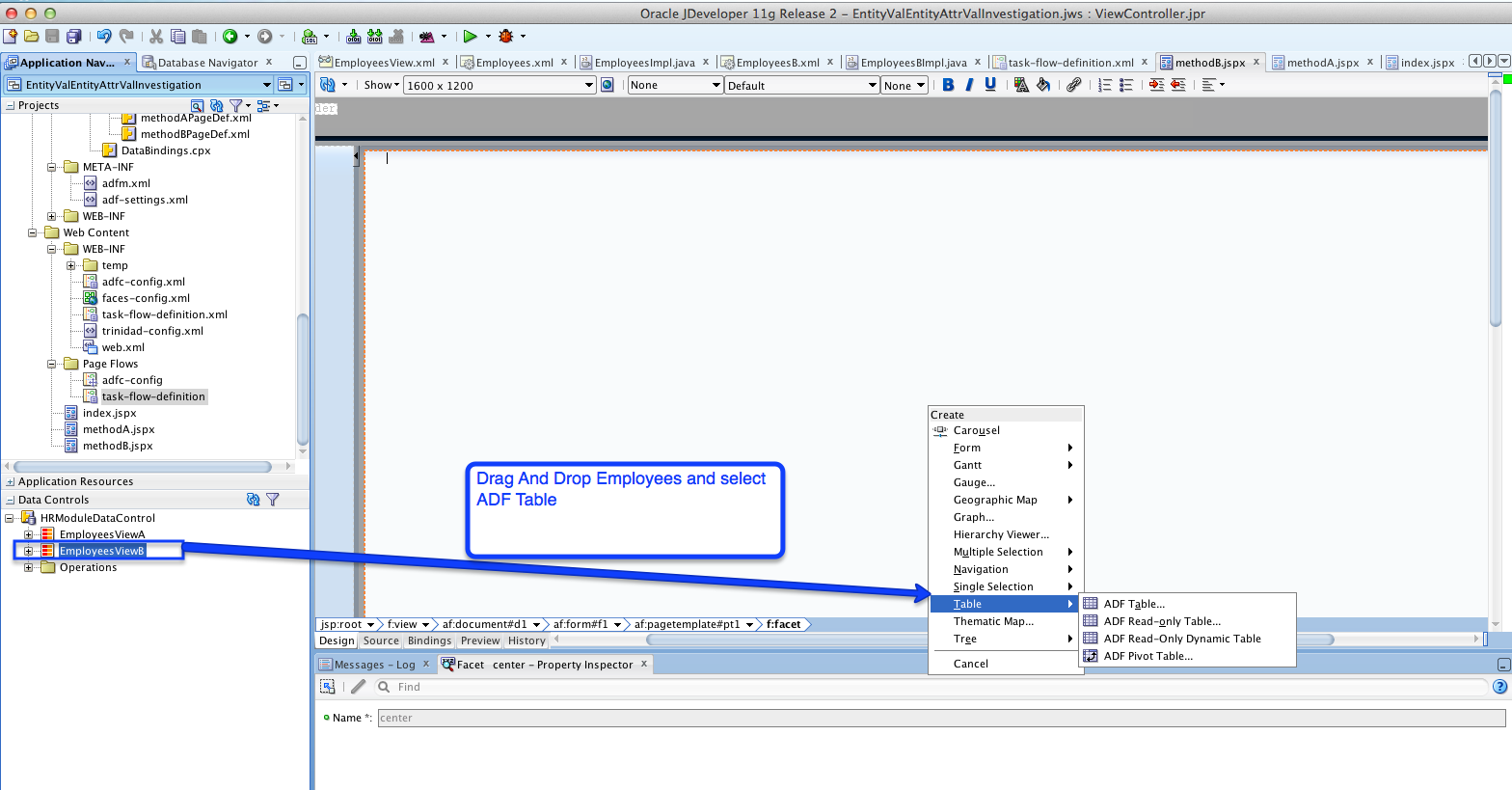Close the EmployeesView.xml editor tab
The image size is (1512, 790).
point(445,62)
